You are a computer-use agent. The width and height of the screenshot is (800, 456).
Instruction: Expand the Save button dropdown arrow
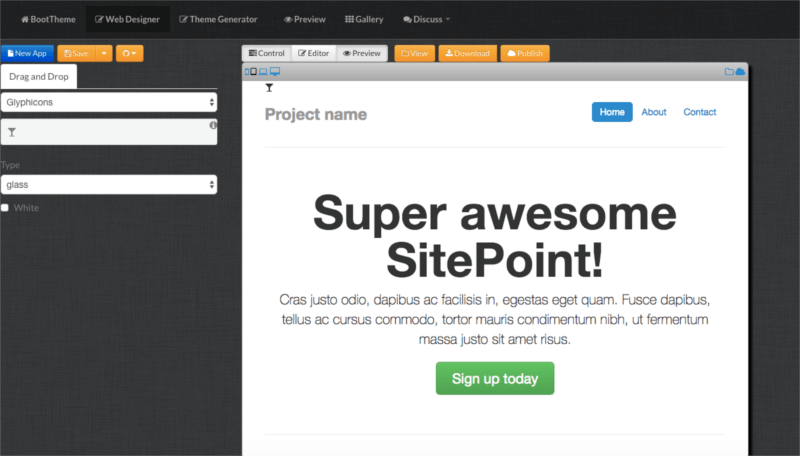[105, 53]
